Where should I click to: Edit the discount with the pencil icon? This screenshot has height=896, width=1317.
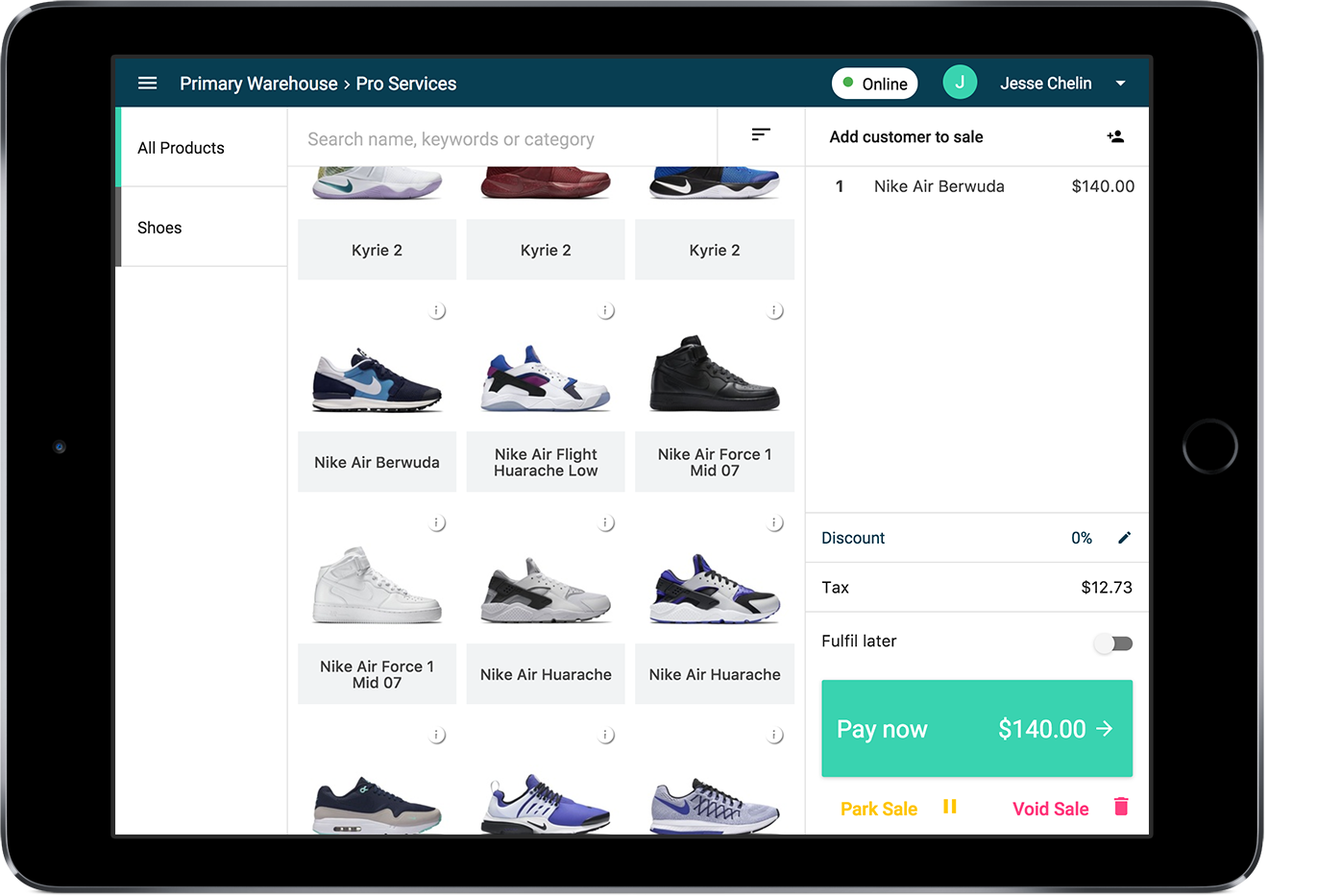[x=1124, y=538]
